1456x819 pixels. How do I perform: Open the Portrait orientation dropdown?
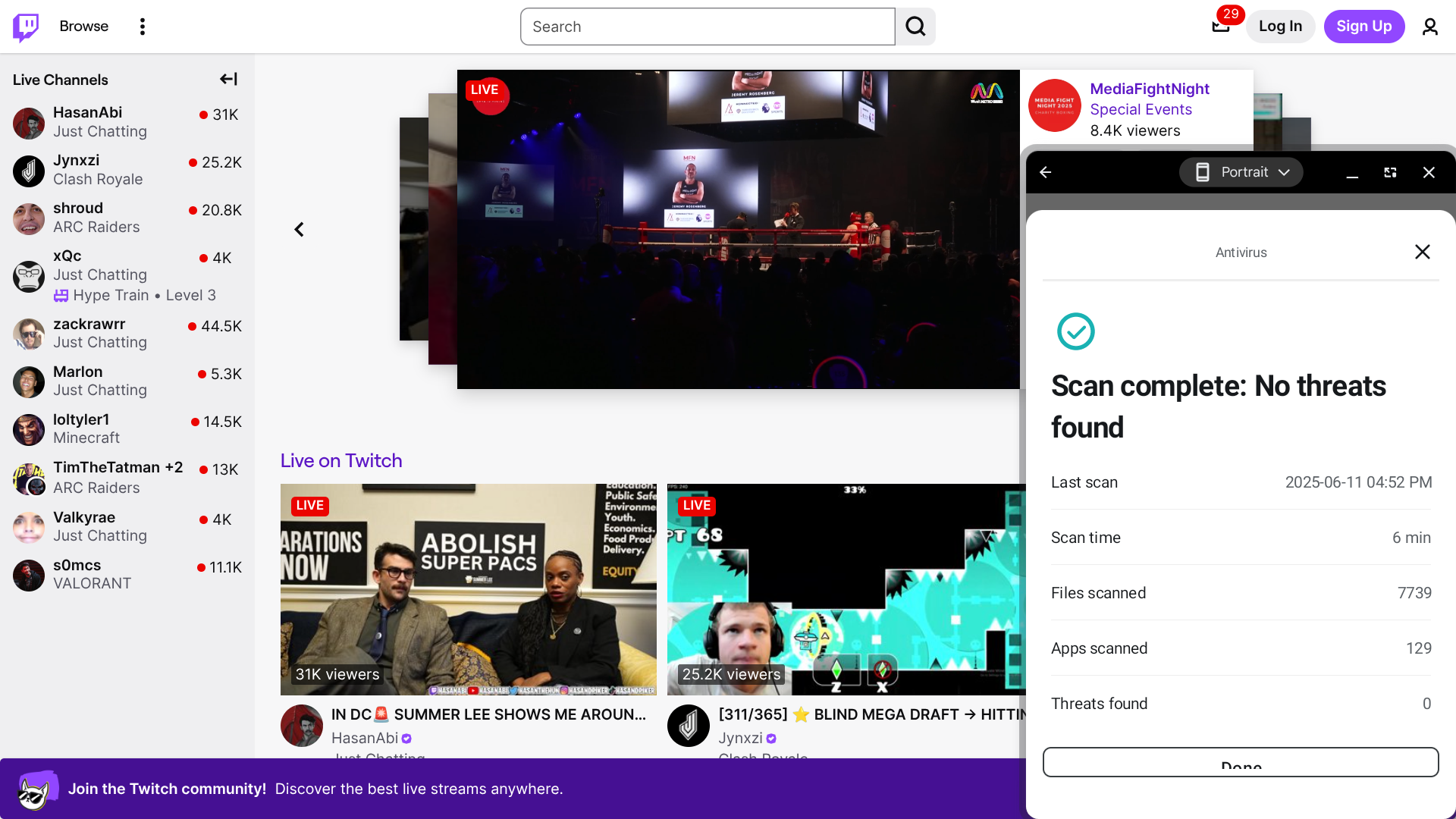tap(1241, 172)
